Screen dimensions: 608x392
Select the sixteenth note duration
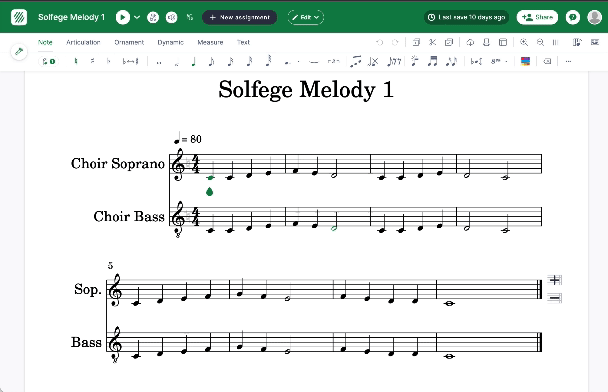(230, 61)
